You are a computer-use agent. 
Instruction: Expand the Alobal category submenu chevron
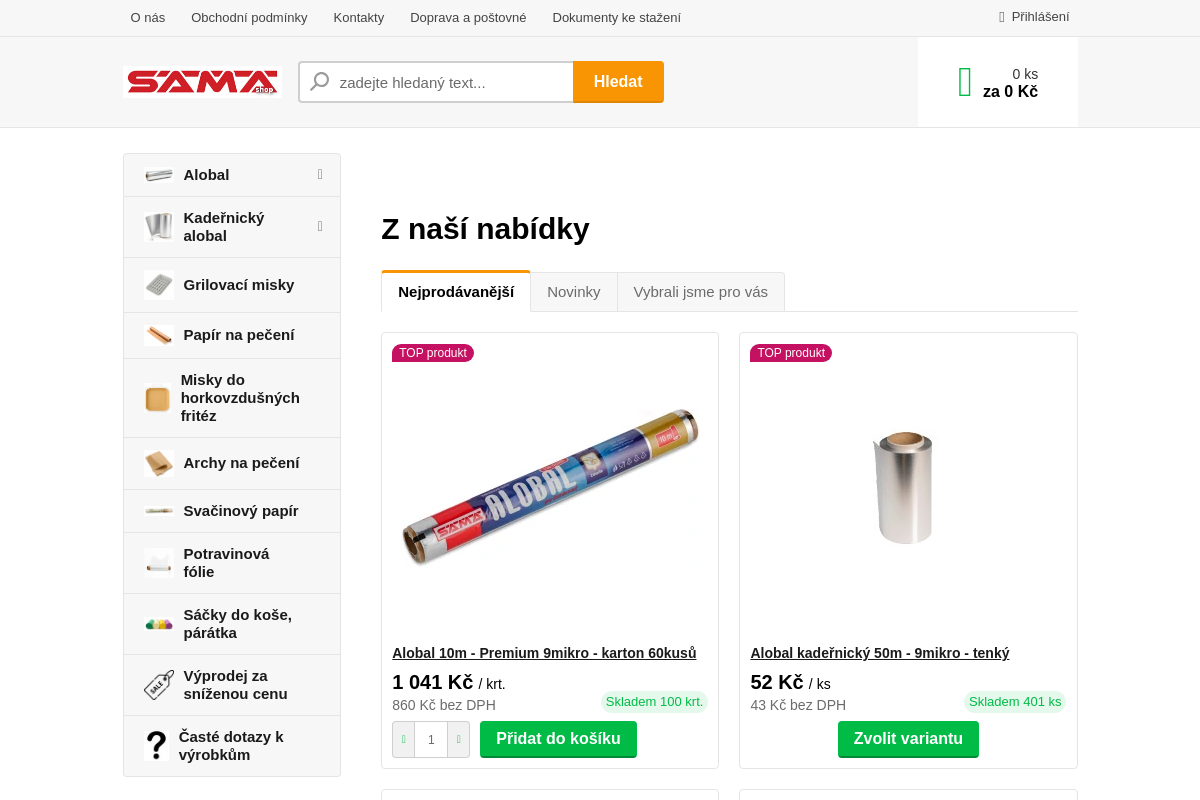tap(320, 174)
